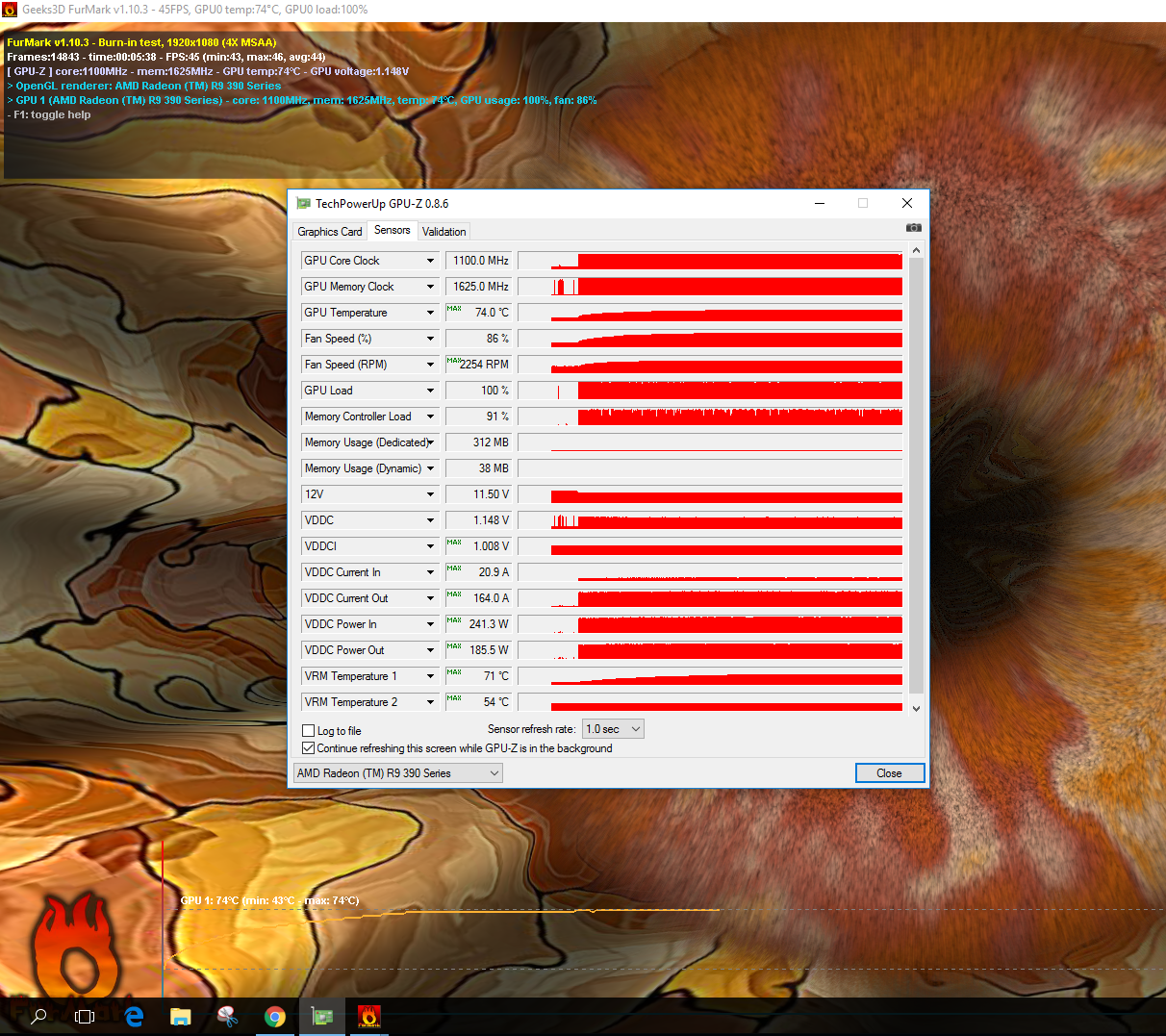
Task: Open VRM Temperature 1 dropdown
Action: 430,676
